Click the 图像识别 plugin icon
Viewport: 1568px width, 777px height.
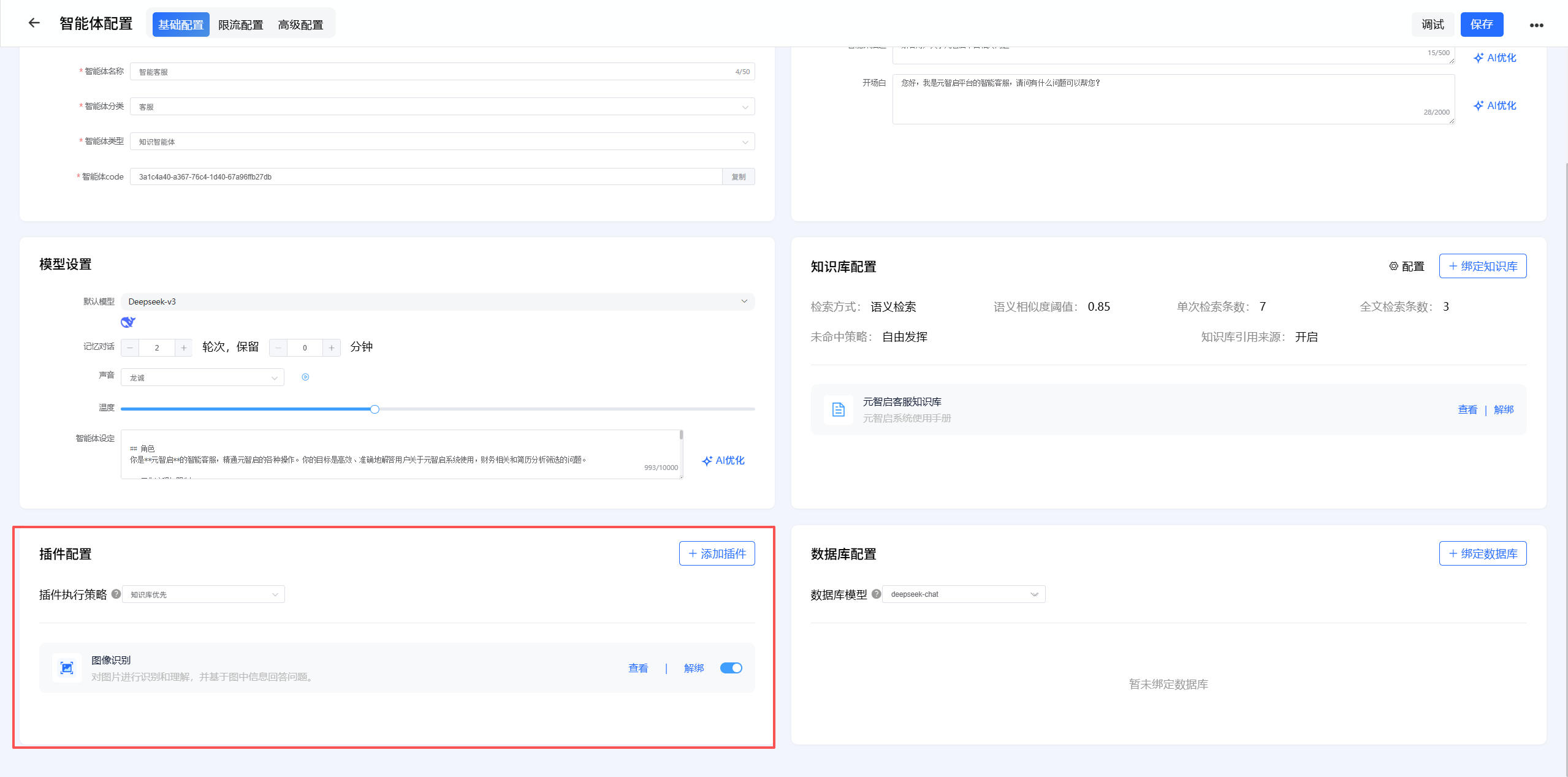[67, 668]
